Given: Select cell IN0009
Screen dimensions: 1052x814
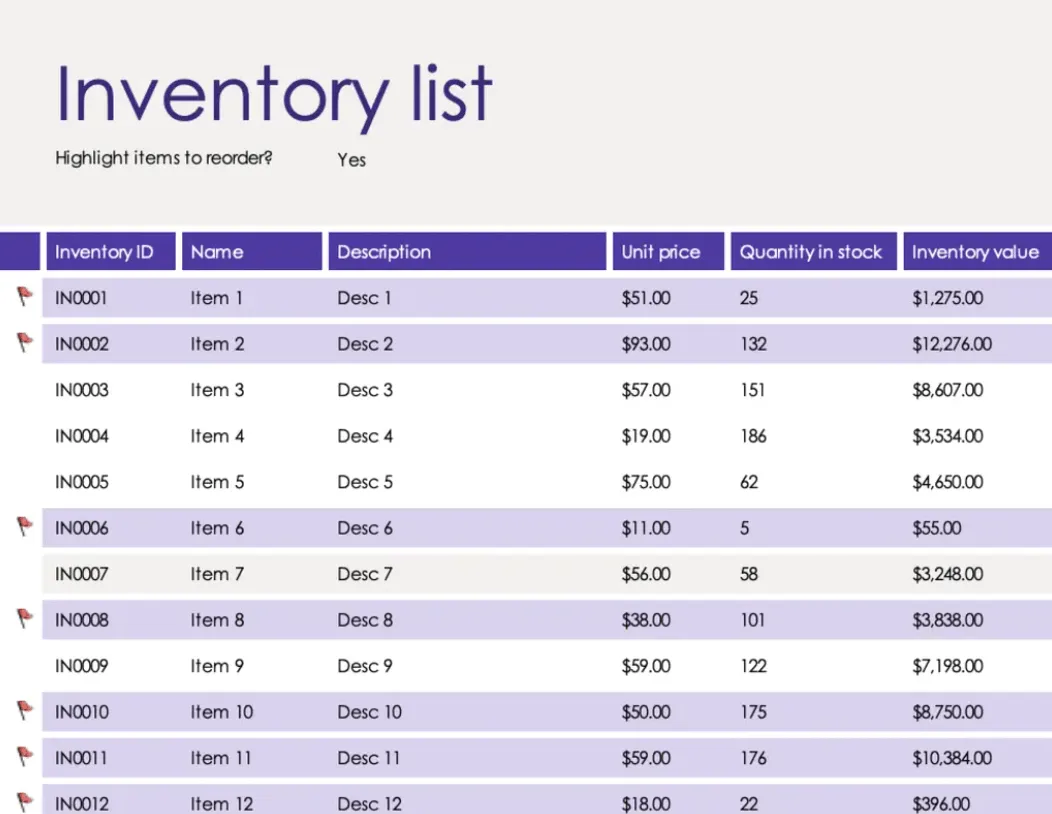Looking at the screenshot, I should [x=81, y=666].
